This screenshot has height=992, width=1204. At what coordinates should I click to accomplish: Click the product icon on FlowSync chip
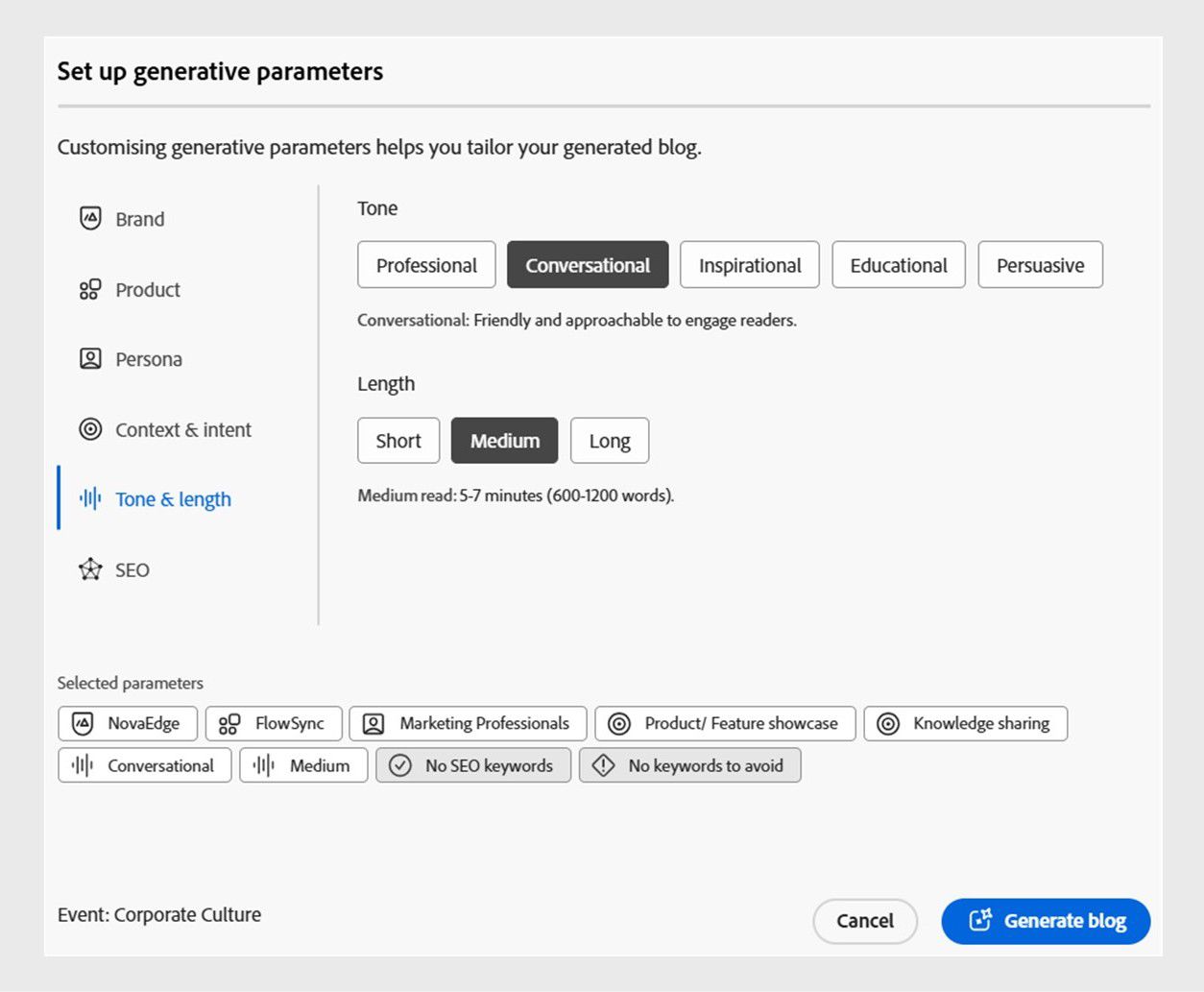tap(229, 723)
